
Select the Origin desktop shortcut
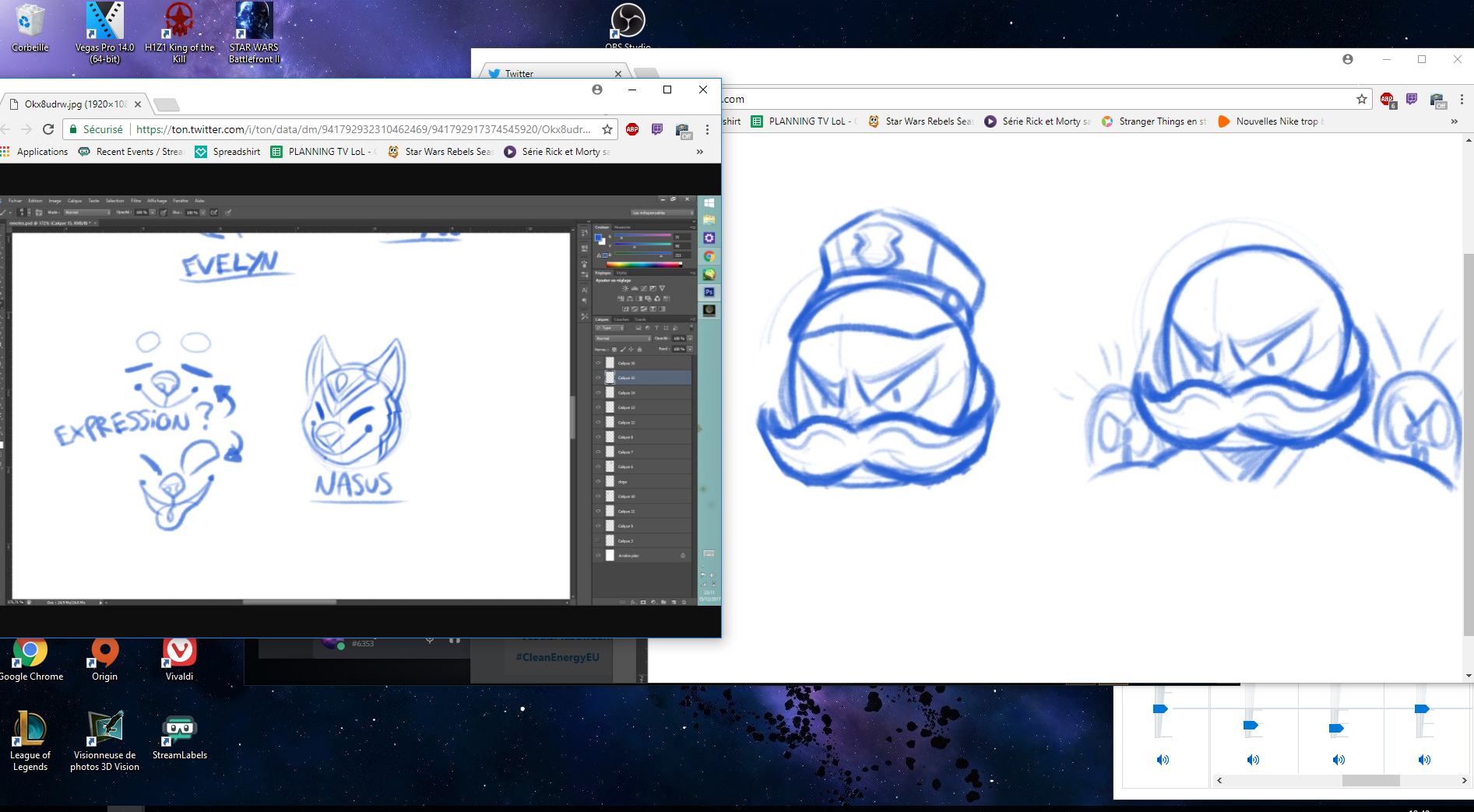[x=104, y=660]
